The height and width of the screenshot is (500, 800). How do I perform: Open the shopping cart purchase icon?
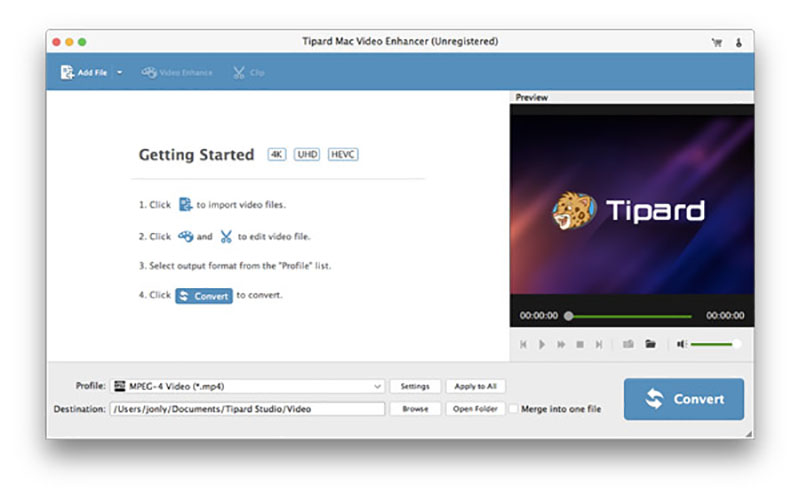[717, 42]
